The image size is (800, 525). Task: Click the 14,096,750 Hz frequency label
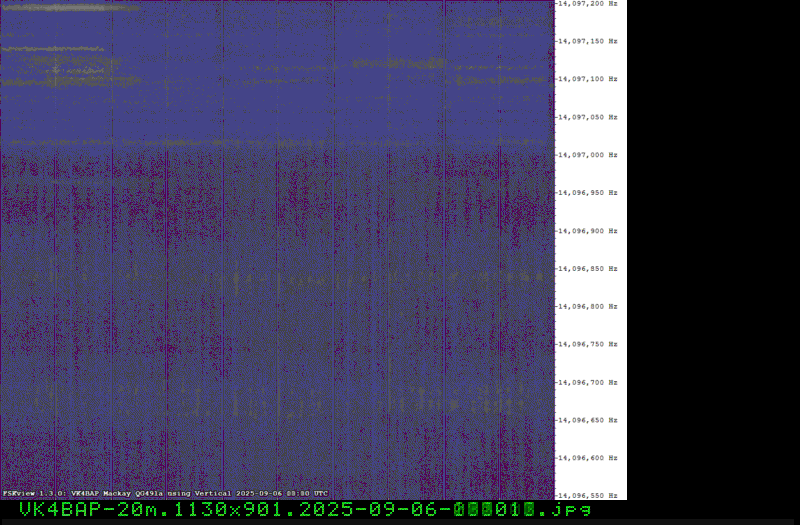(588, 344)
